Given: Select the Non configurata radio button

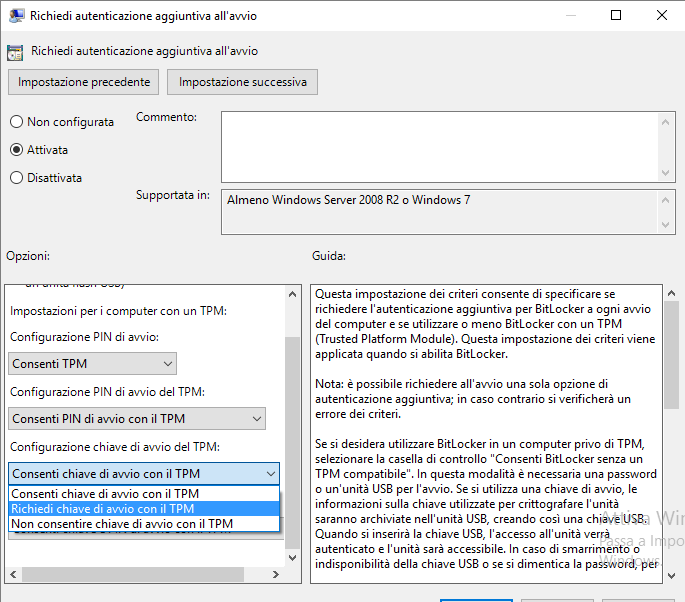Looking at the screenshot, I should pyautogui.click(x=17, y=122).
